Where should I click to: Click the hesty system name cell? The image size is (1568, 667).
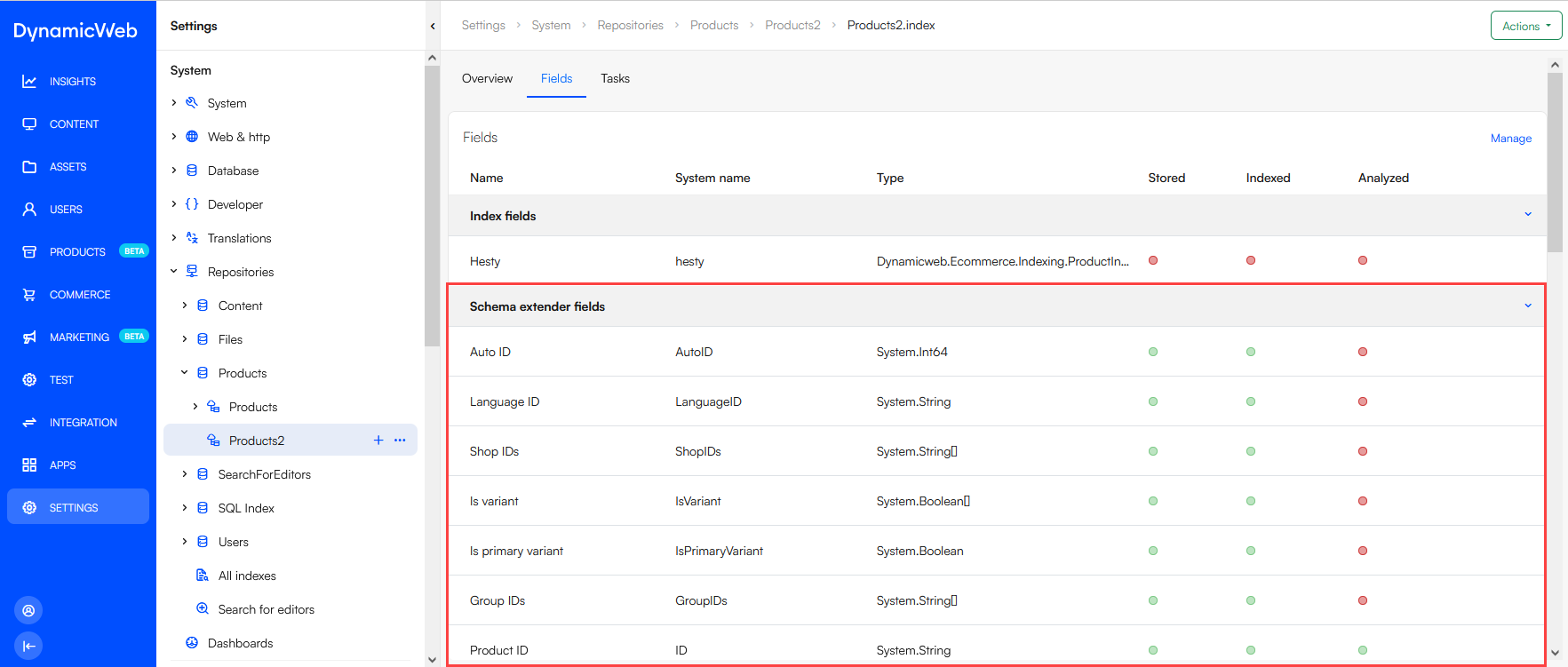click(689, 261)
